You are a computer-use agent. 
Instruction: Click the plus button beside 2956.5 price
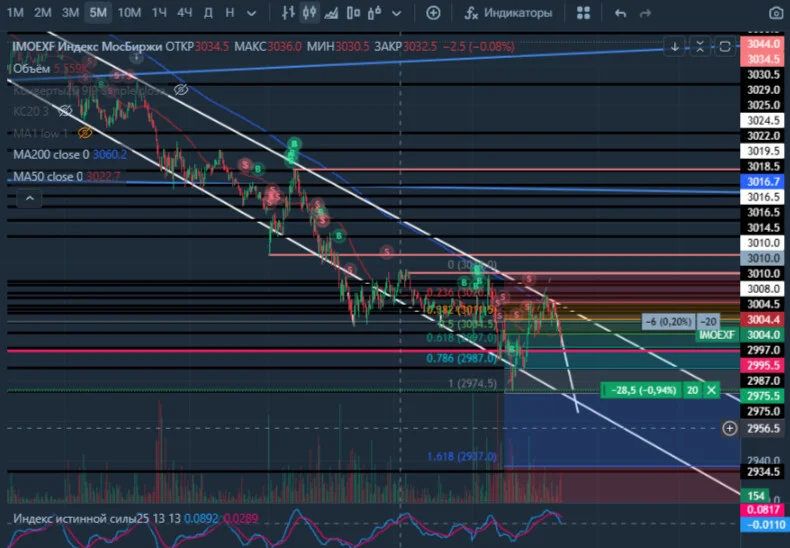730,428
